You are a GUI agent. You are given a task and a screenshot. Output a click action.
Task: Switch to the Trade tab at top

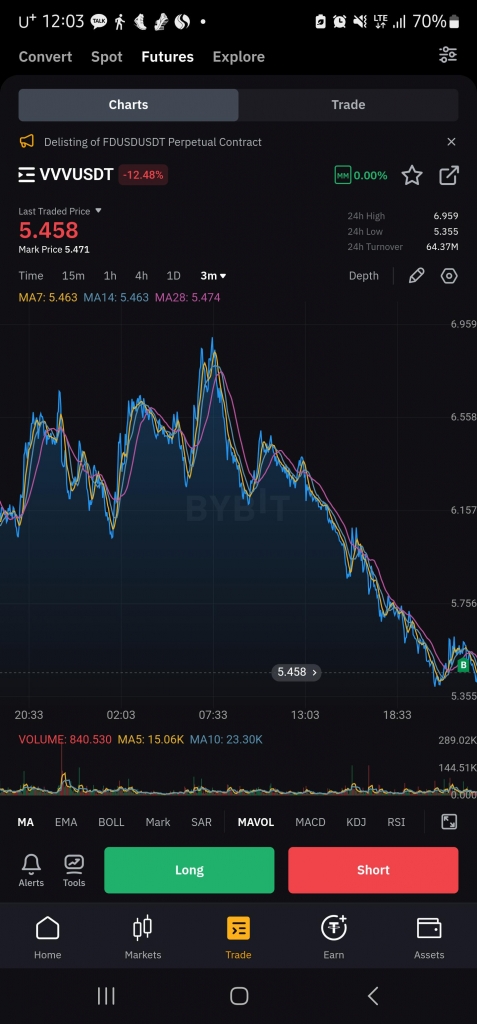(348, 104)
